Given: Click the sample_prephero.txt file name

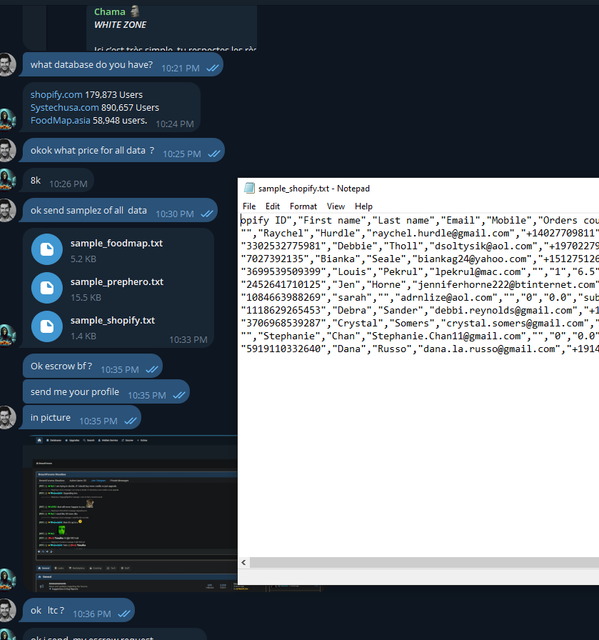Looking at the screenshot, I should pyautogui.click(x=117, y=282).
